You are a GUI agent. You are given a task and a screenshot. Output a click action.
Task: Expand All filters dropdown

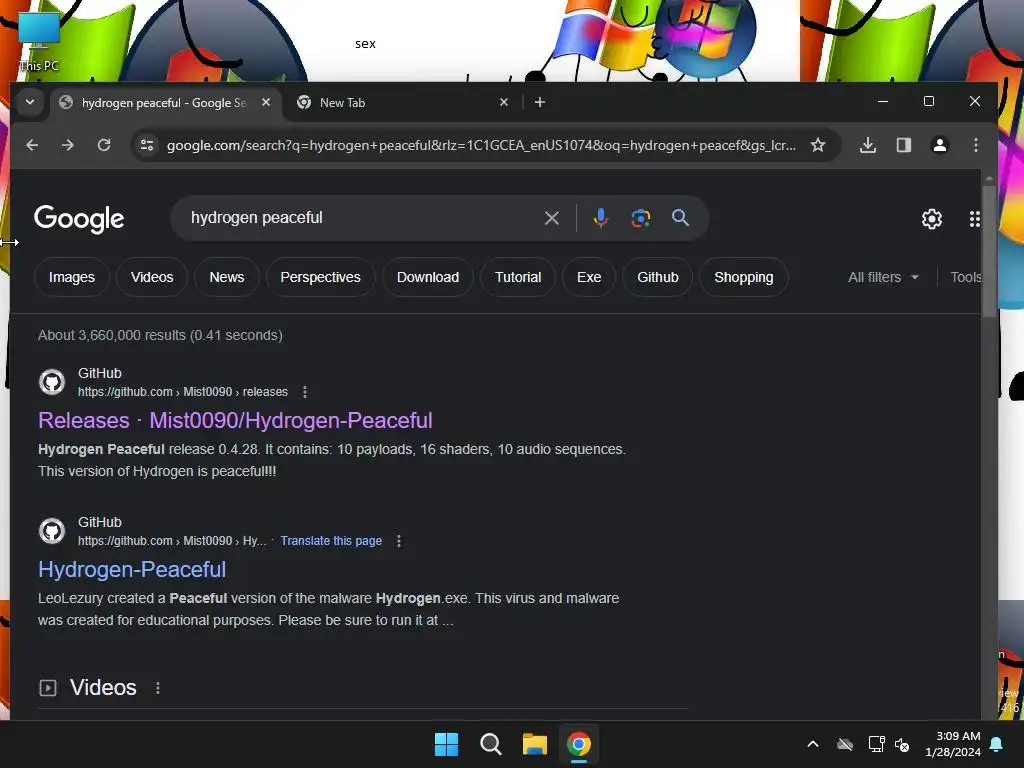pos(883,278)
